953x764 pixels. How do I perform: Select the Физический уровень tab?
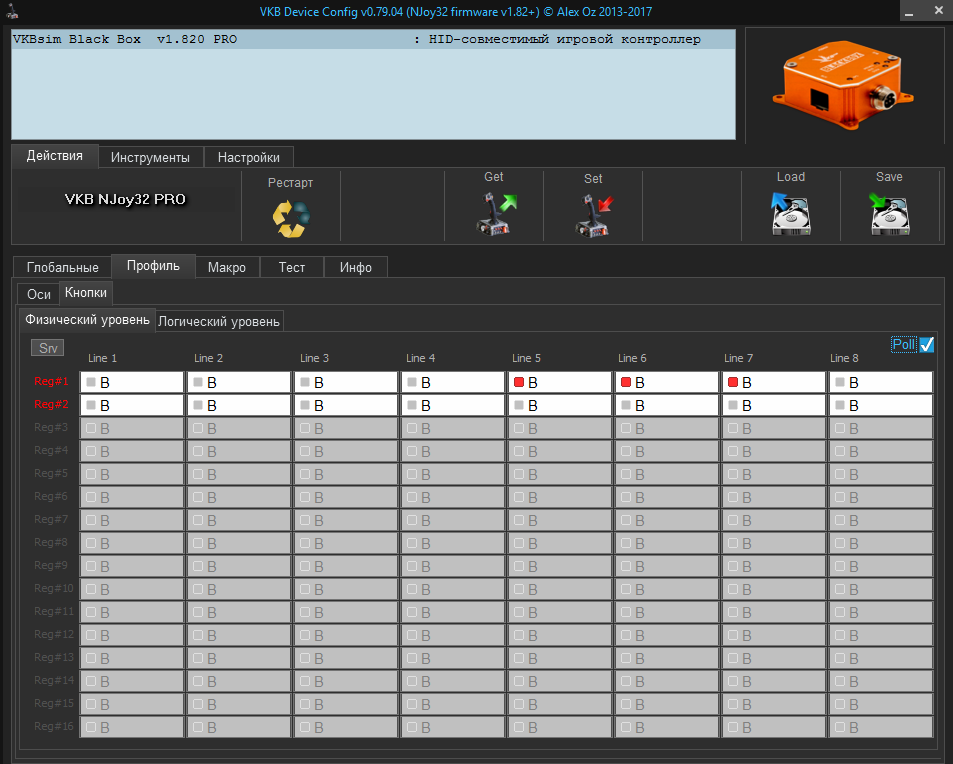tap(88, 320)
